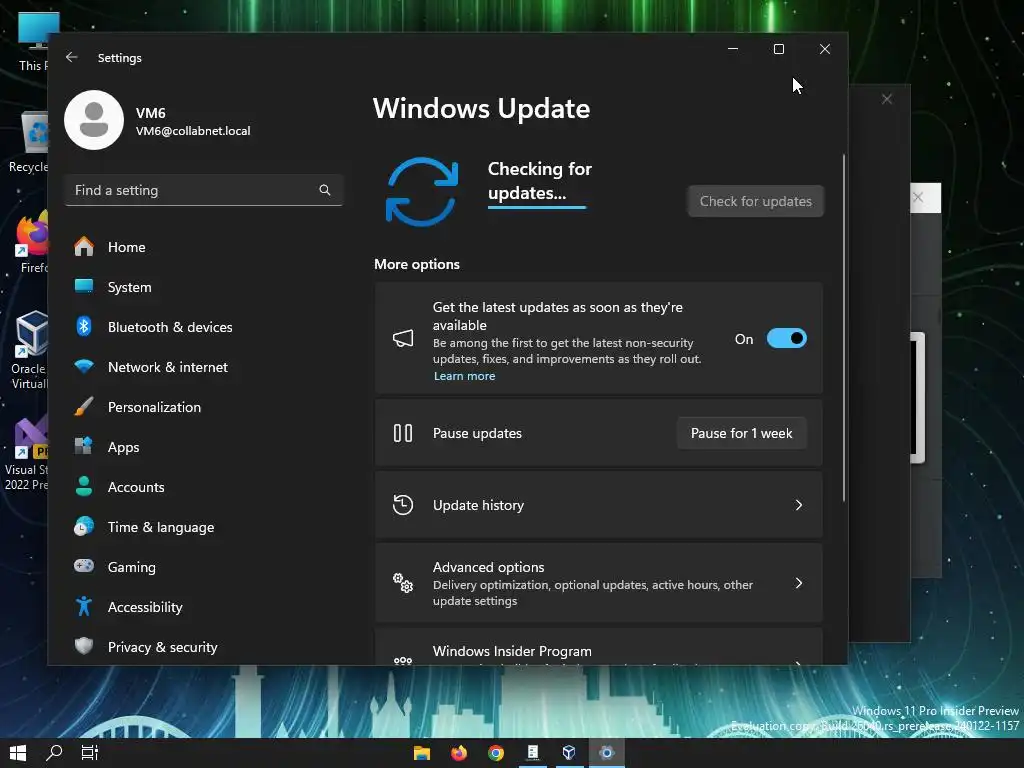Image resolution: width=1024 pixels, height=768 pixels.
Task: Close the dark window behind Settings
Action: point(886,99)
